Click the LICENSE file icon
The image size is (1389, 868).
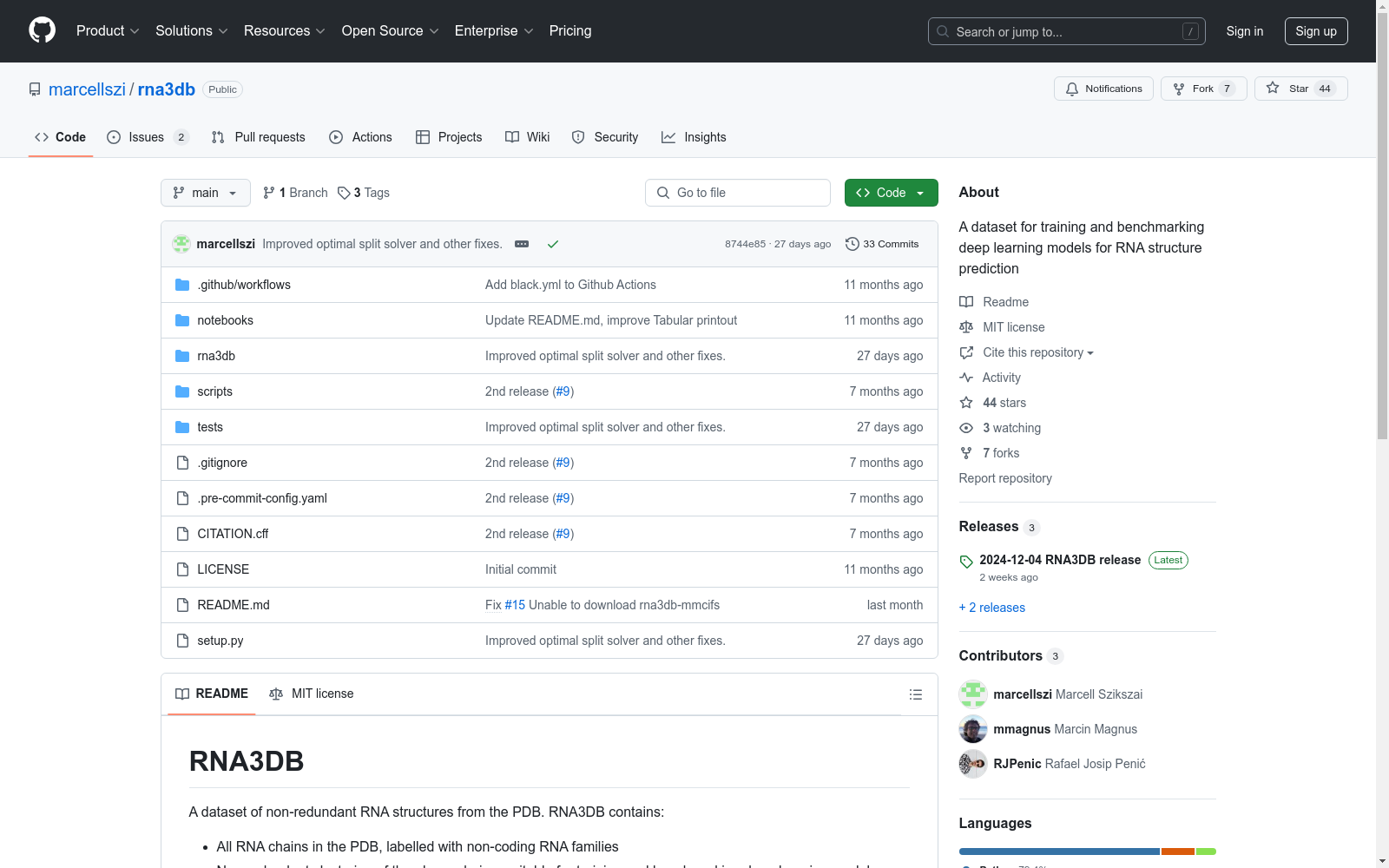pyautogui.click(x=182, y=569)
